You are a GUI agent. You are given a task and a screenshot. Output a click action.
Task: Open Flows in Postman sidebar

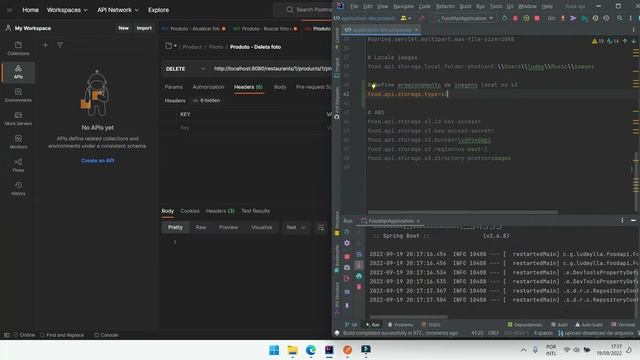(x=18, y=165)
